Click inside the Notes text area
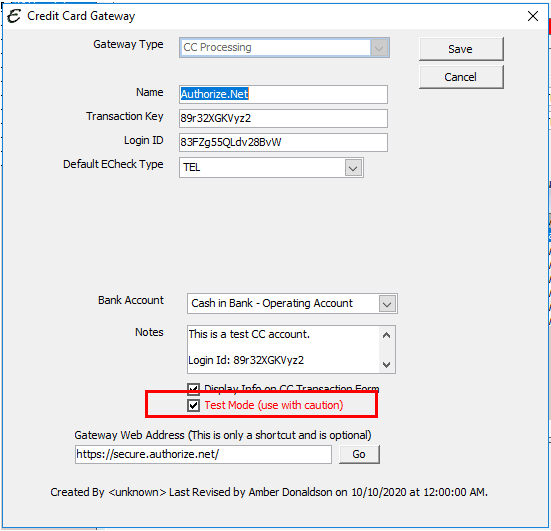The image size is (551, 531). [x=283, y=349]
